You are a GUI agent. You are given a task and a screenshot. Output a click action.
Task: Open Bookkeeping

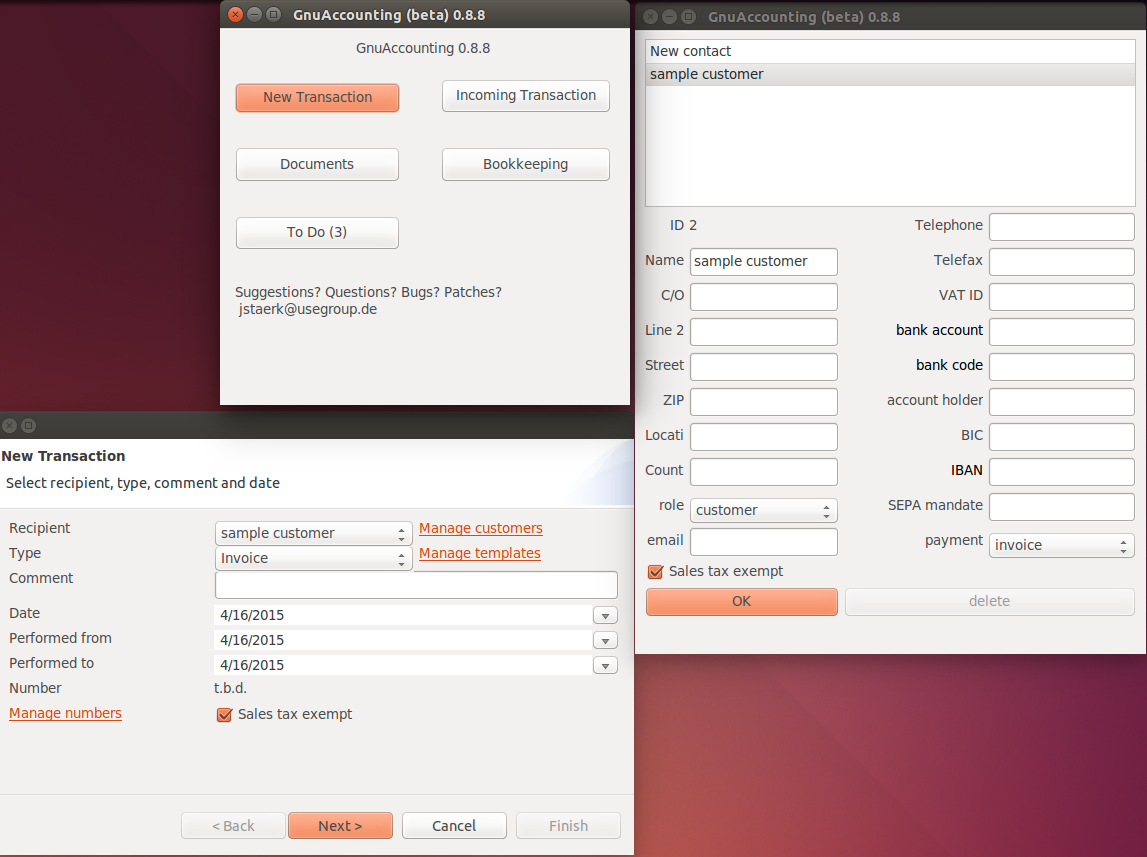click(525, 165)
